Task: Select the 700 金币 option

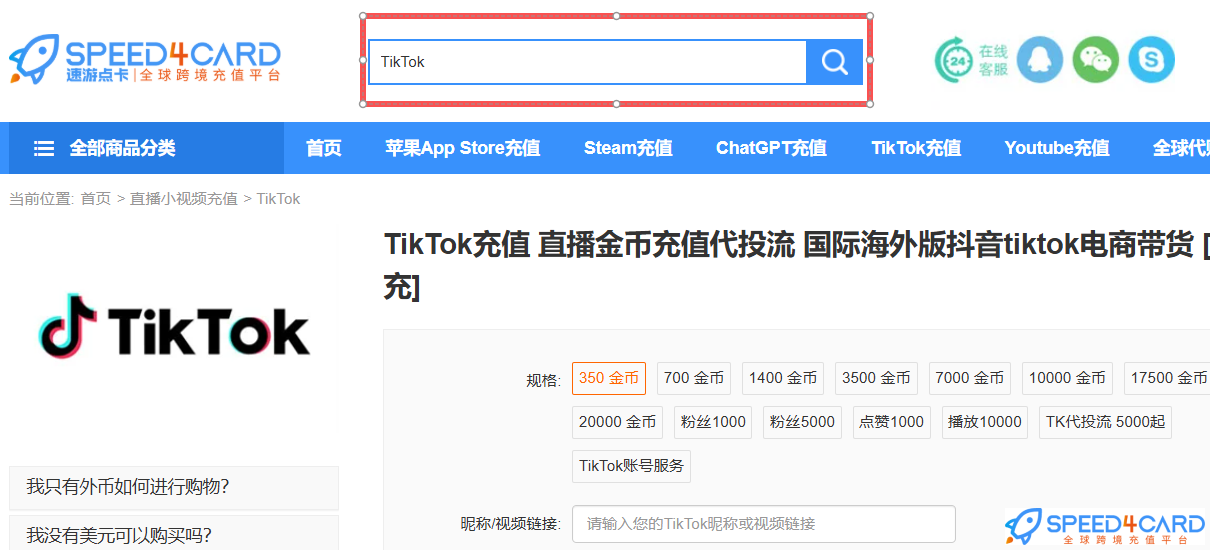Action: click(694, 378)
